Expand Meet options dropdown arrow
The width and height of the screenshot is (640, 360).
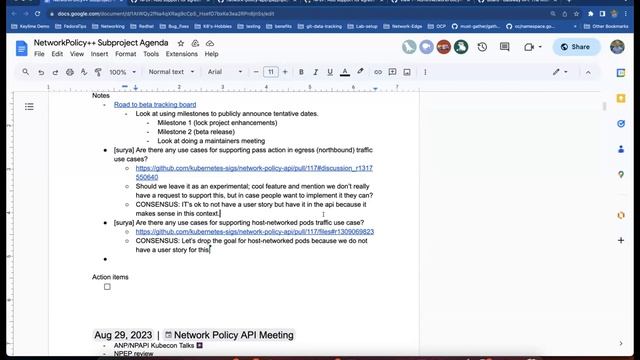coord(540,47)
